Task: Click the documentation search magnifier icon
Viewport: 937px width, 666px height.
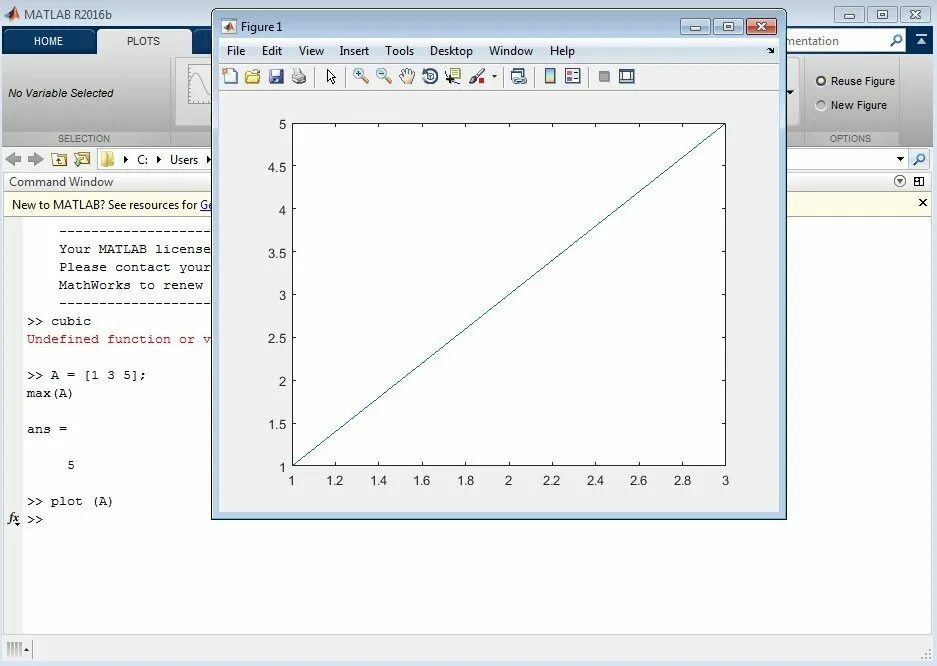Action: (896, 41)
